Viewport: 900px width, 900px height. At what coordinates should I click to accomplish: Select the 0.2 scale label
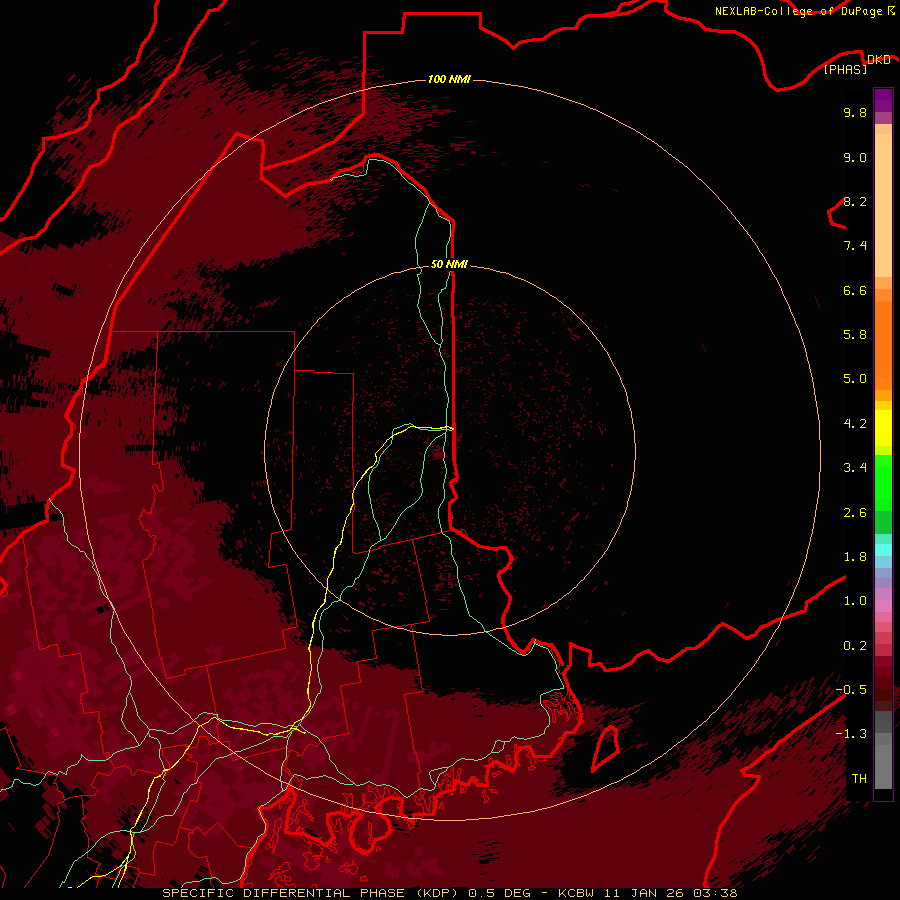[x=855, y=646]
